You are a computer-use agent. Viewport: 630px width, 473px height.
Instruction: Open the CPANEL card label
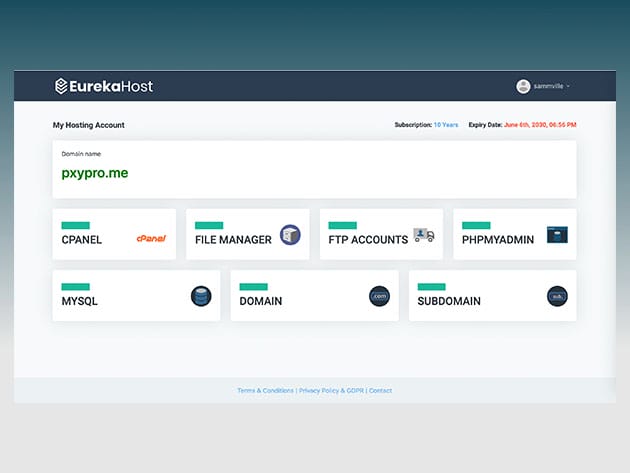click(82, 240)
